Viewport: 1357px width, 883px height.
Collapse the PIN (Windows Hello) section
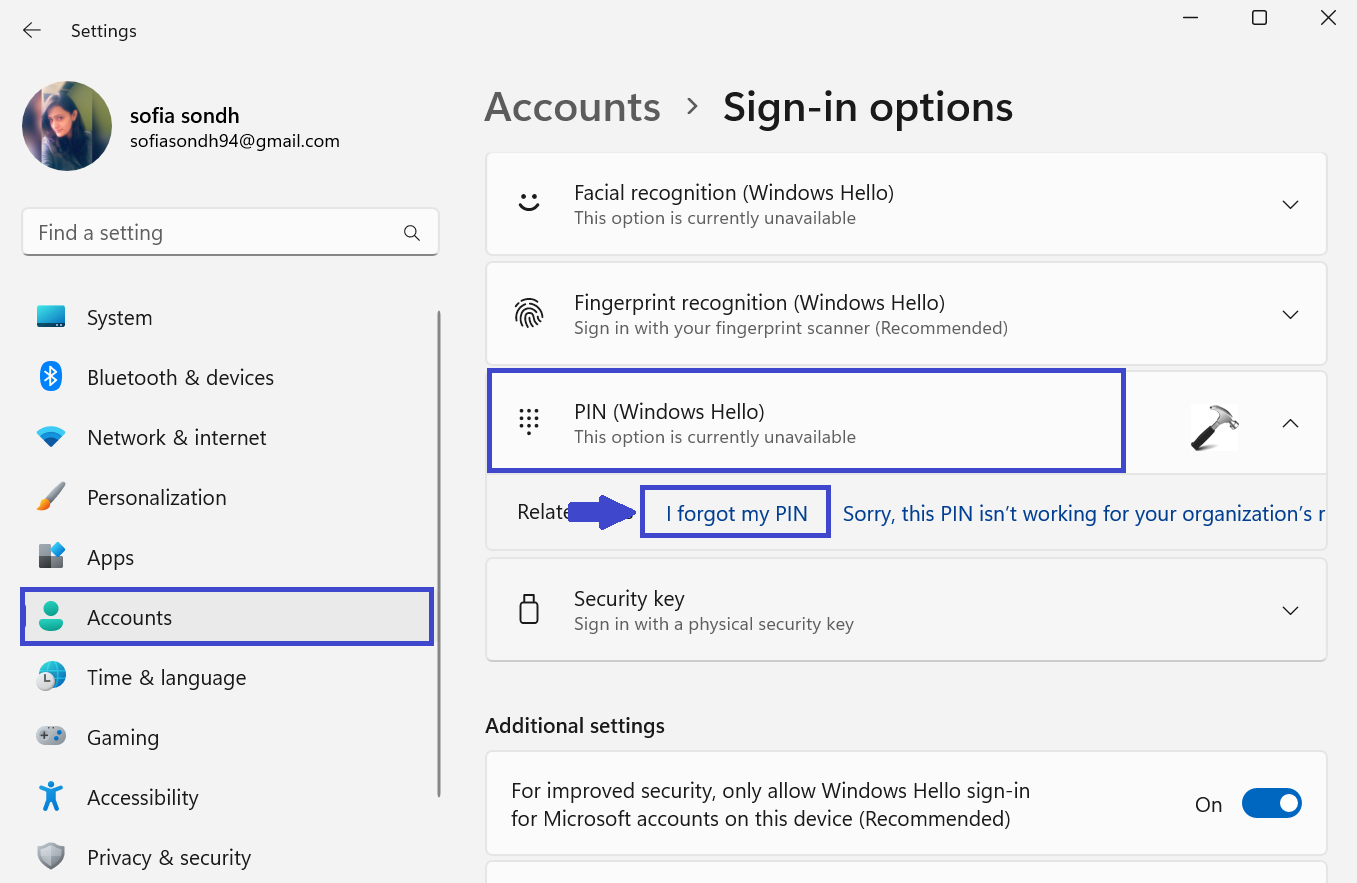[1290, 423]
